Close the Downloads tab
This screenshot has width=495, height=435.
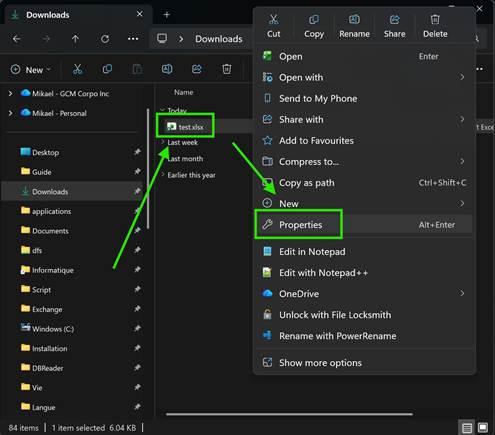140,14
